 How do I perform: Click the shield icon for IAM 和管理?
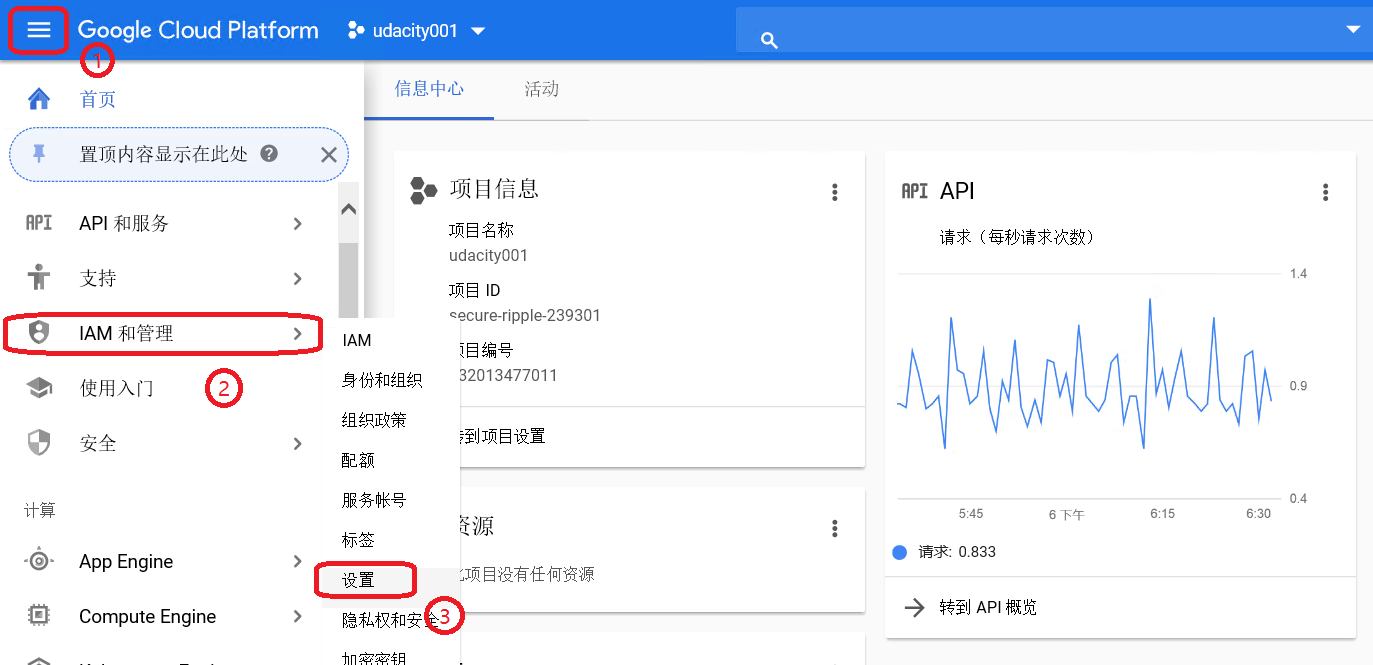point(38,333)
